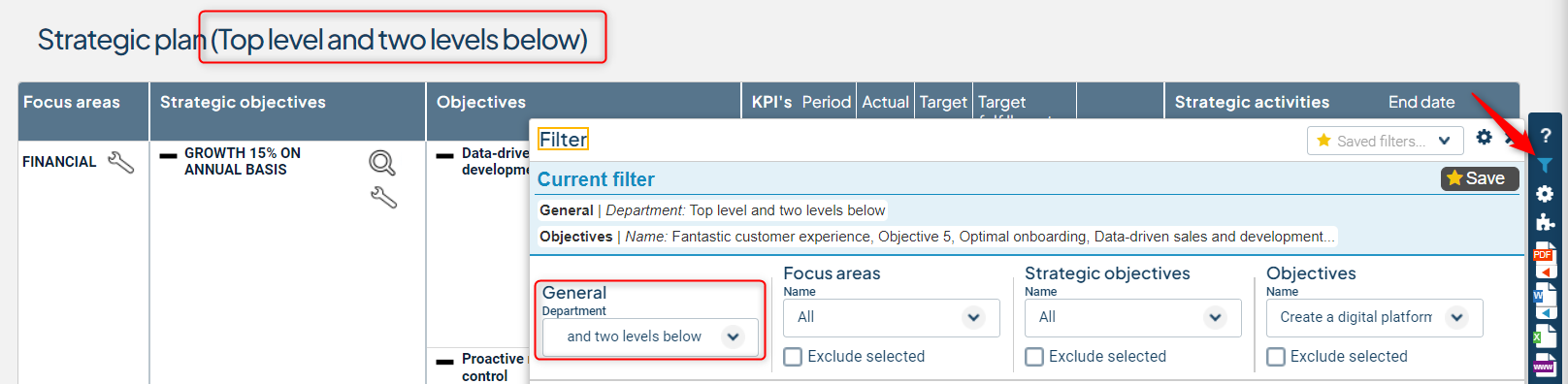
Task: Click magnifying glass next to Growth 15% objective
Action: (382, 163)
